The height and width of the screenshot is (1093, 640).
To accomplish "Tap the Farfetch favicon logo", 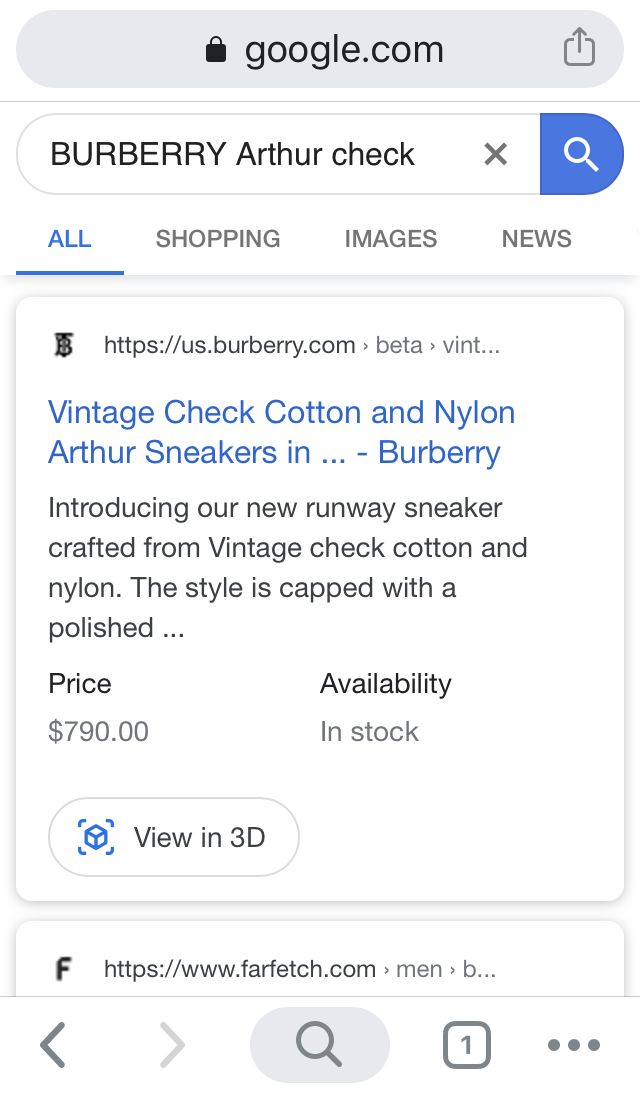I will pyautogui.click(x=64, y=968).
